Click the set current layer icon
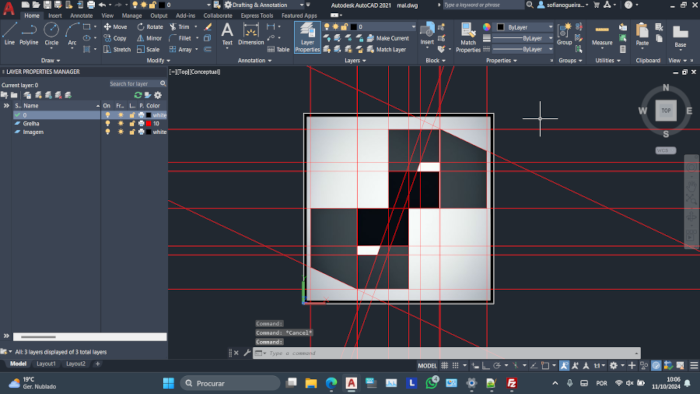The width and height of the screenshot is (700, 394). (x=68, y=95)
